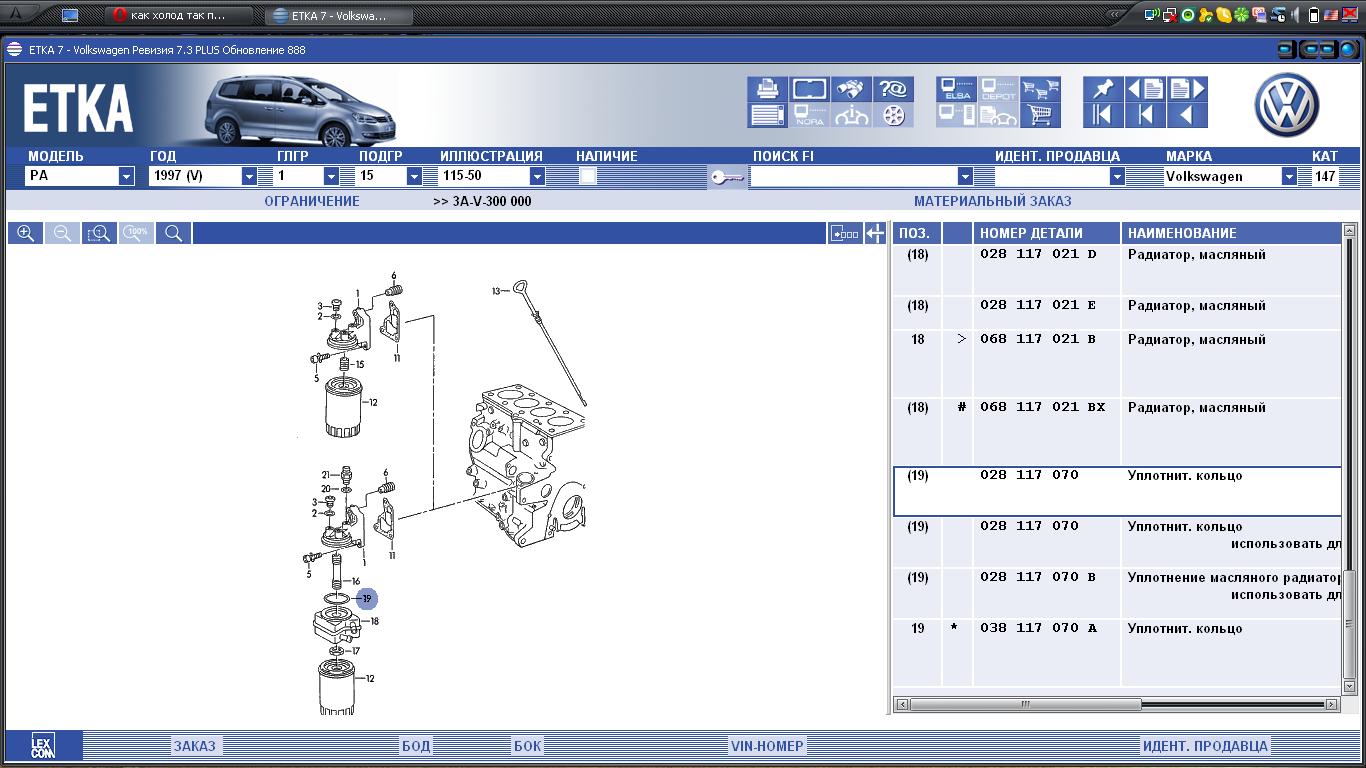Click highlighted callout 19 in the illustration
Viewport: 1366px width, 768px height.
367,598
